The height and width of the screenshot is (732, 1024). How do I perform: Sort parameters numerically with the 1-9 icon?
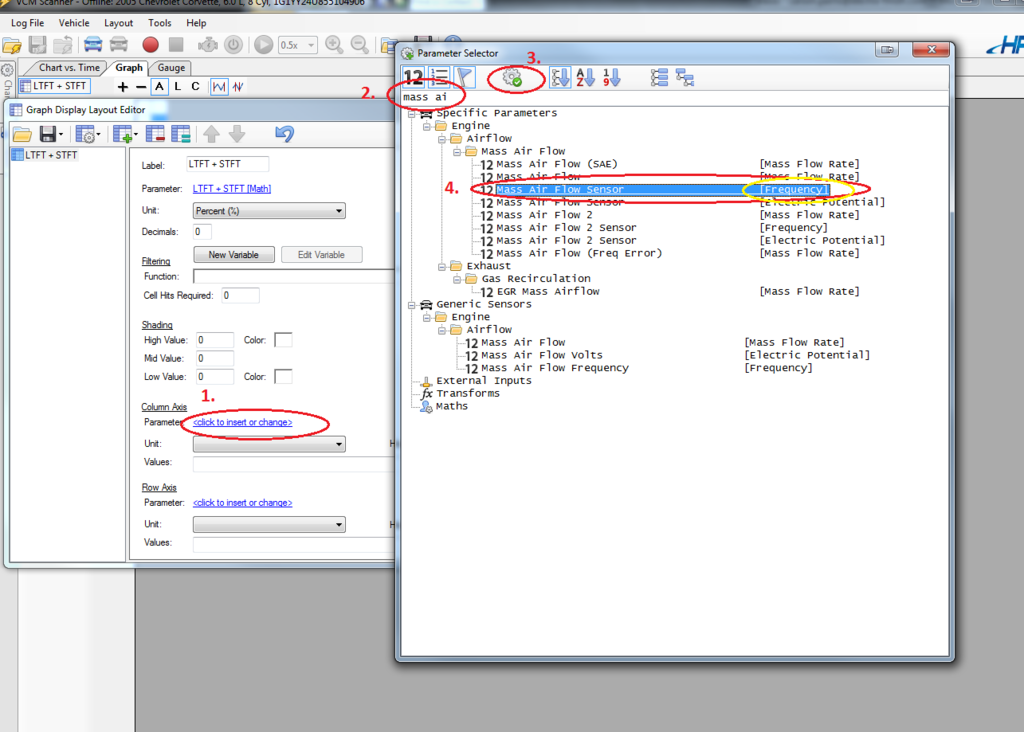(x=610, y=77)
